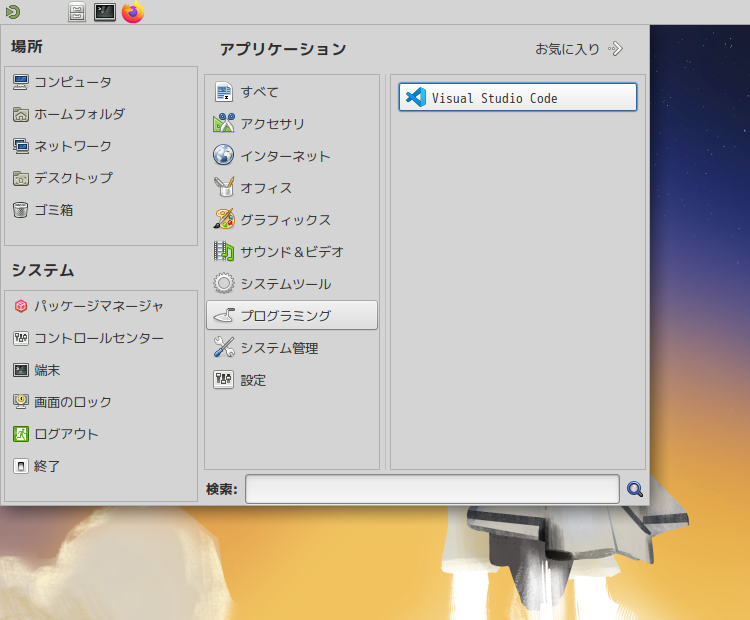Click the 端末 label
The image size is (750, 620).
[x=47, y=370]
